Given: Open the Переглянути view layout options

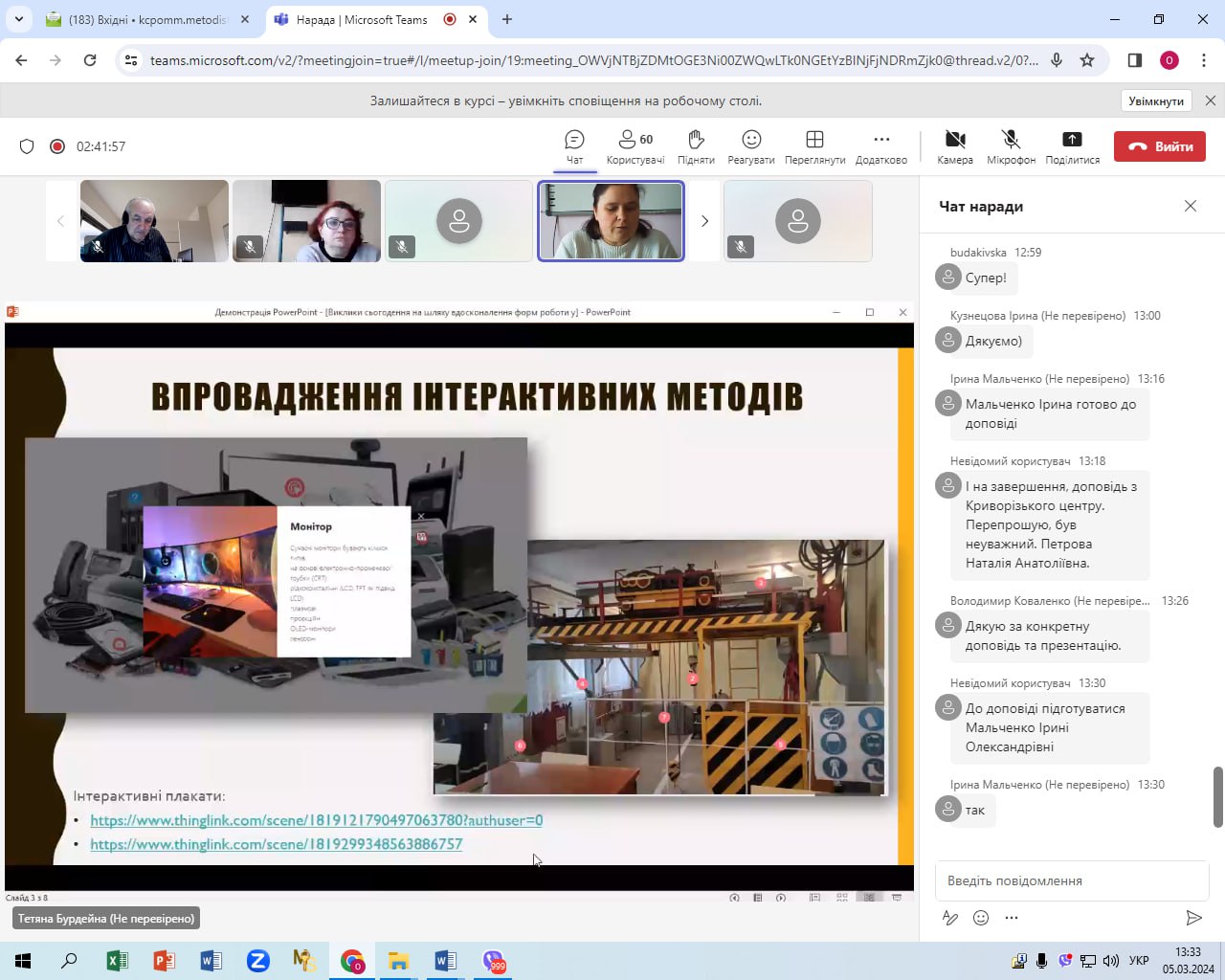Looking at the screenshot, I should 814,146.
